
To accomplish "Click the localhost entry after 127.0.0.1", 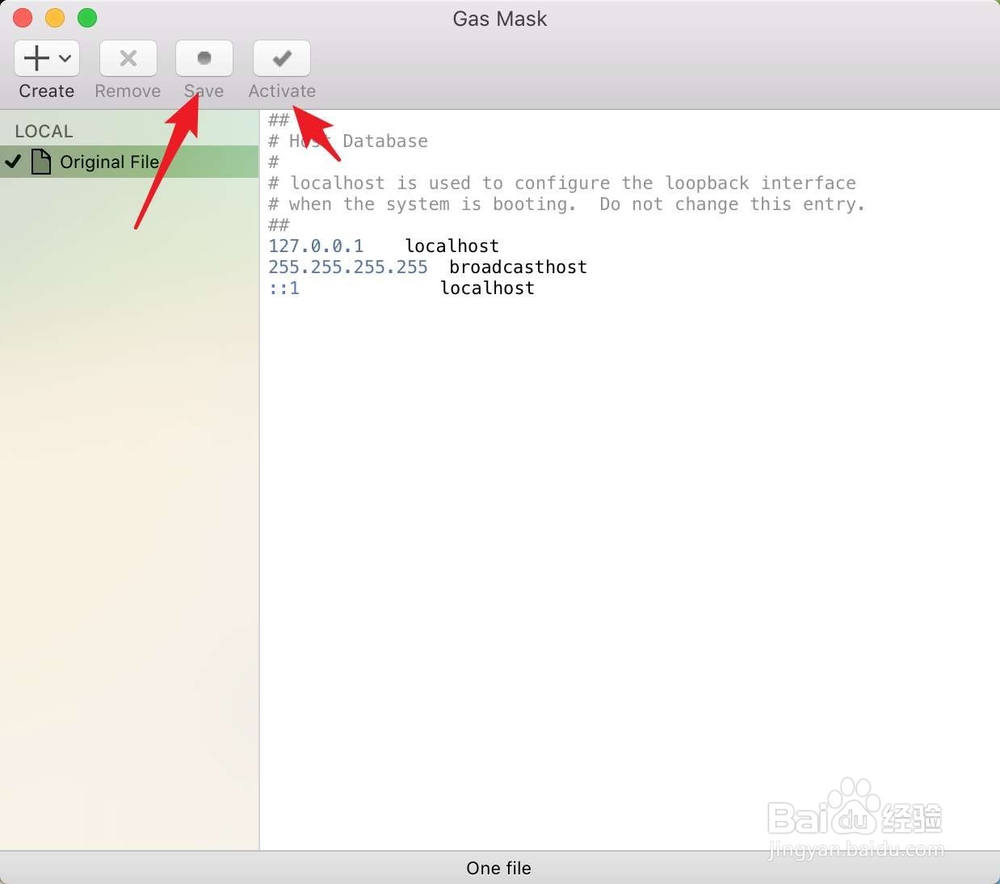I will pos(452,246).
